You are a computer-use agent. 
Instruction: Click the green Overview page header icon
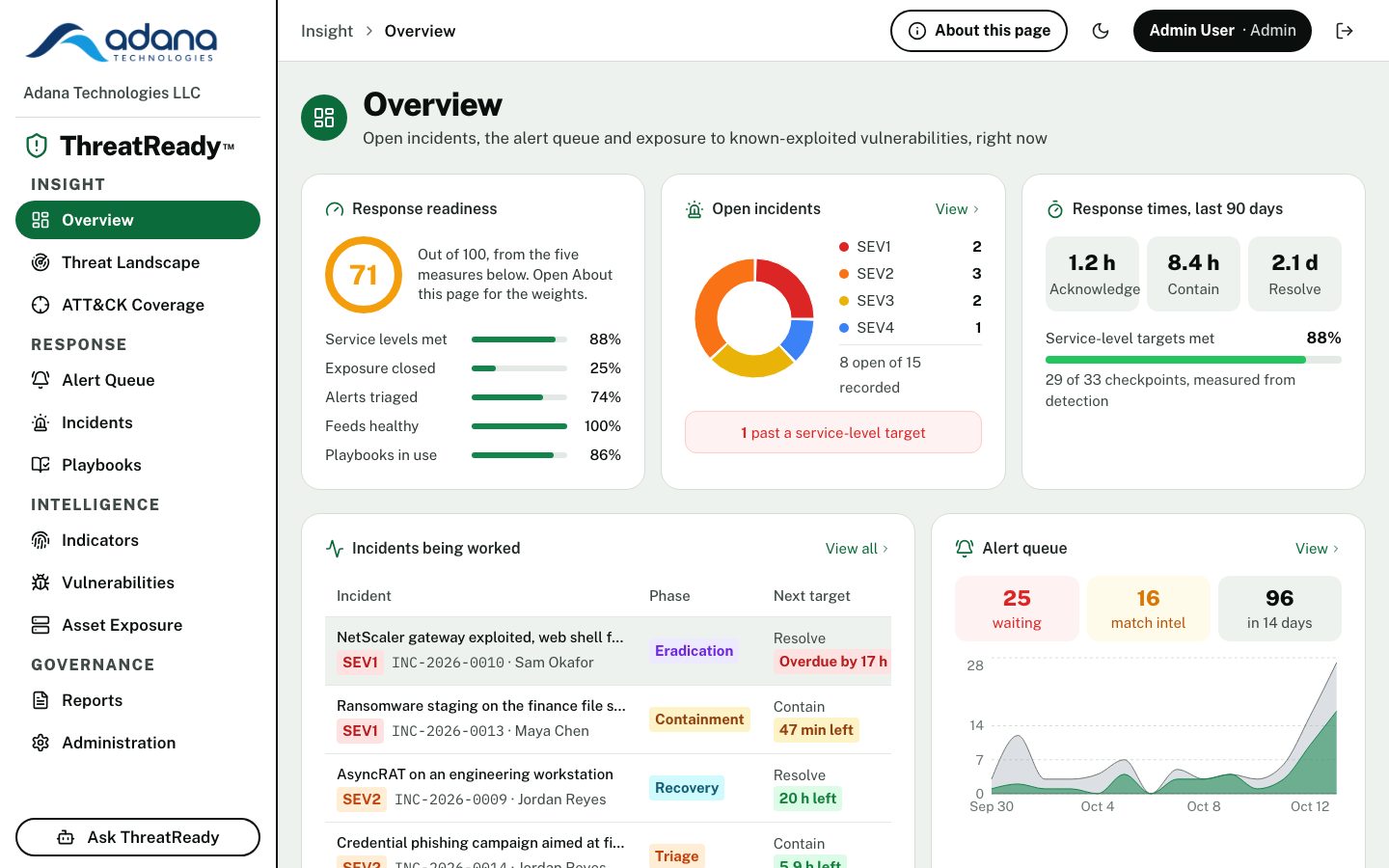click(x=324, y=118)
